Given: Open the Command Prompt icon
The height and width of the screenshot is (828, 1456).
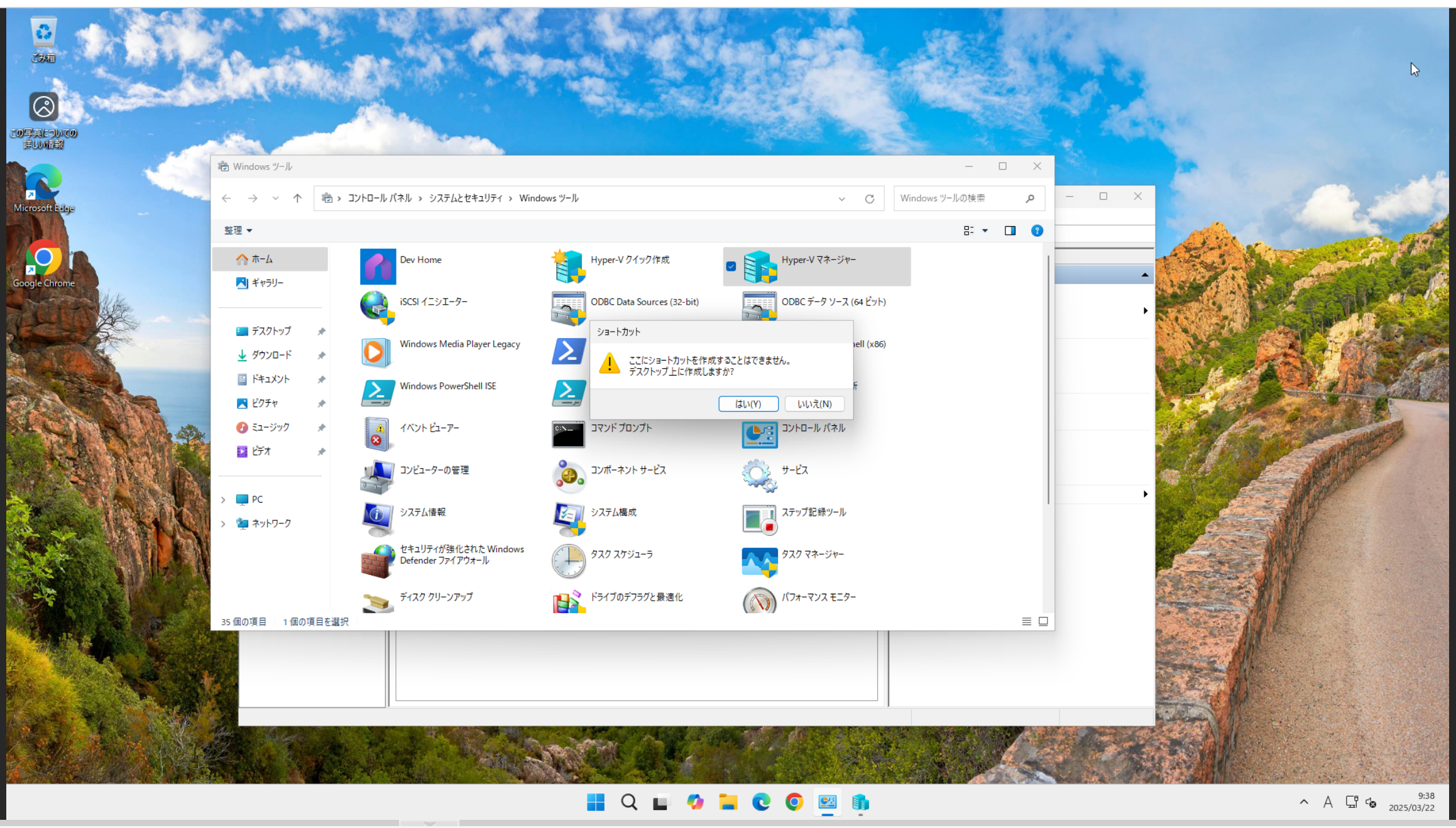Looking at the screenshot, I should click(568, 434).
